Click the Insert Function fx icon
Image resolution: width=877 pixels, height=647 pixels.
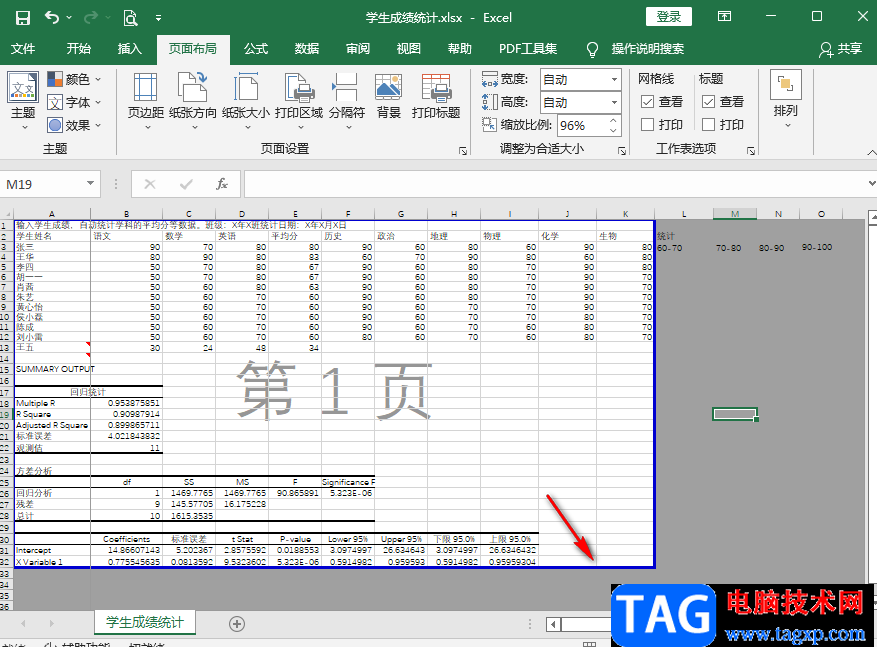pos(222,184)
